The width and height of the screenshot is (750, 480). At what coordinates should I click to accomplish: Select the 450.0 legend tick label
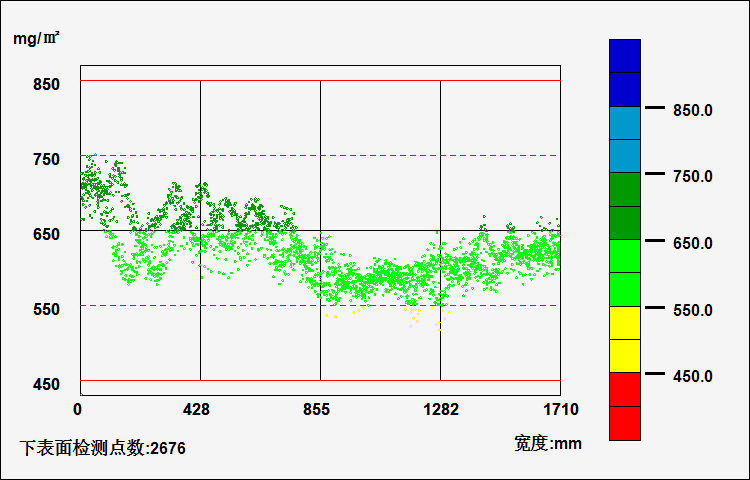pyautogui.click(x=694, y=376)
